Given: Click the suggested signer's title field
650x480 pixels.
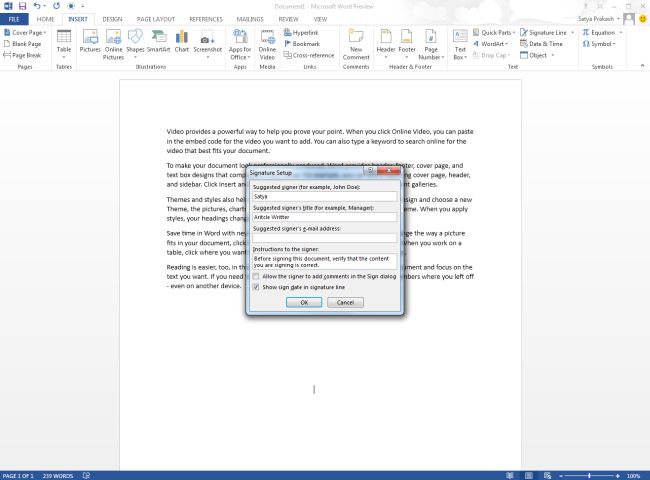Looking at the screenshot, I should 325,217.
